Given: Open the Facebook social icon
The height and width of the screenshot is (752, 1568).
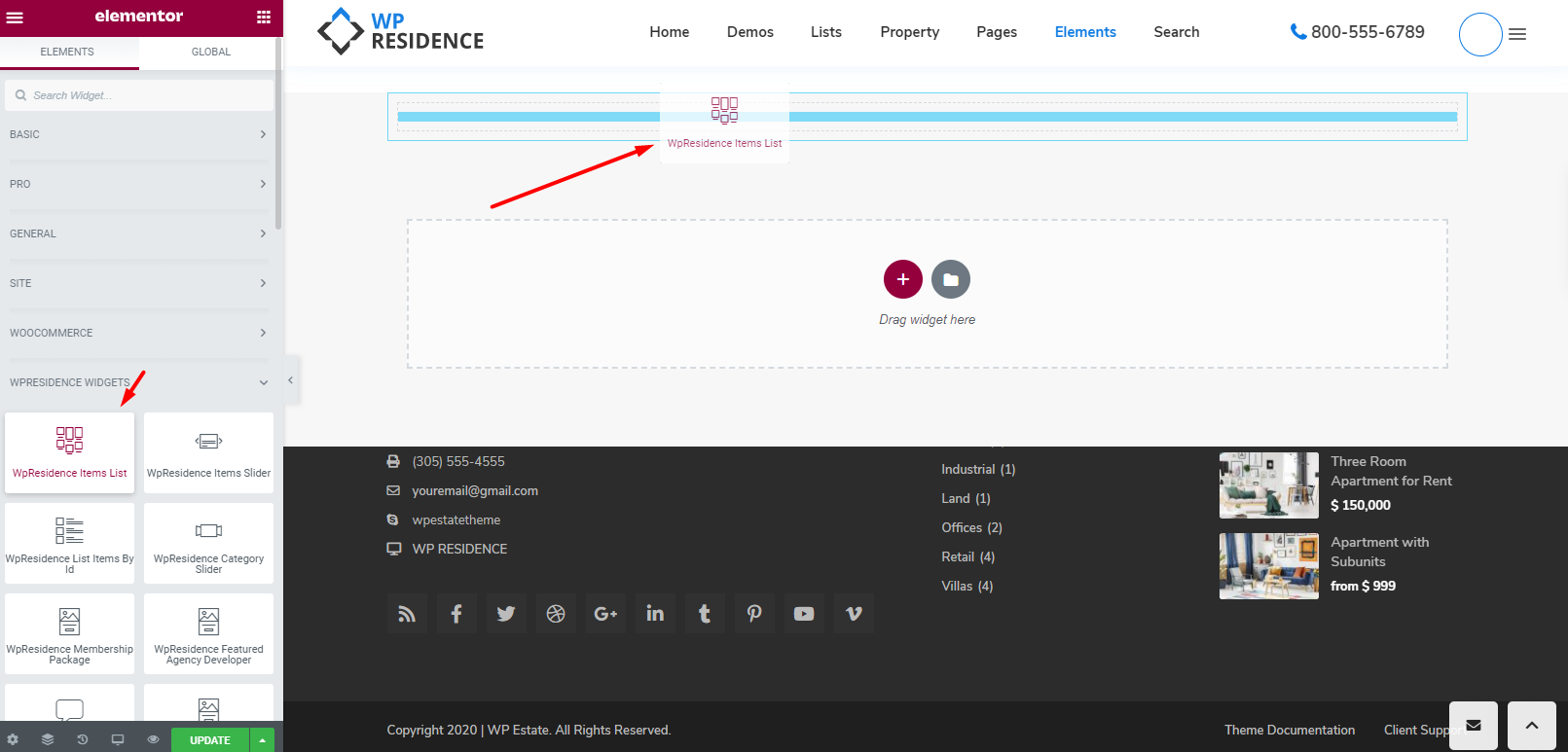Looking at the screenshot, I should tap(456, 614).
